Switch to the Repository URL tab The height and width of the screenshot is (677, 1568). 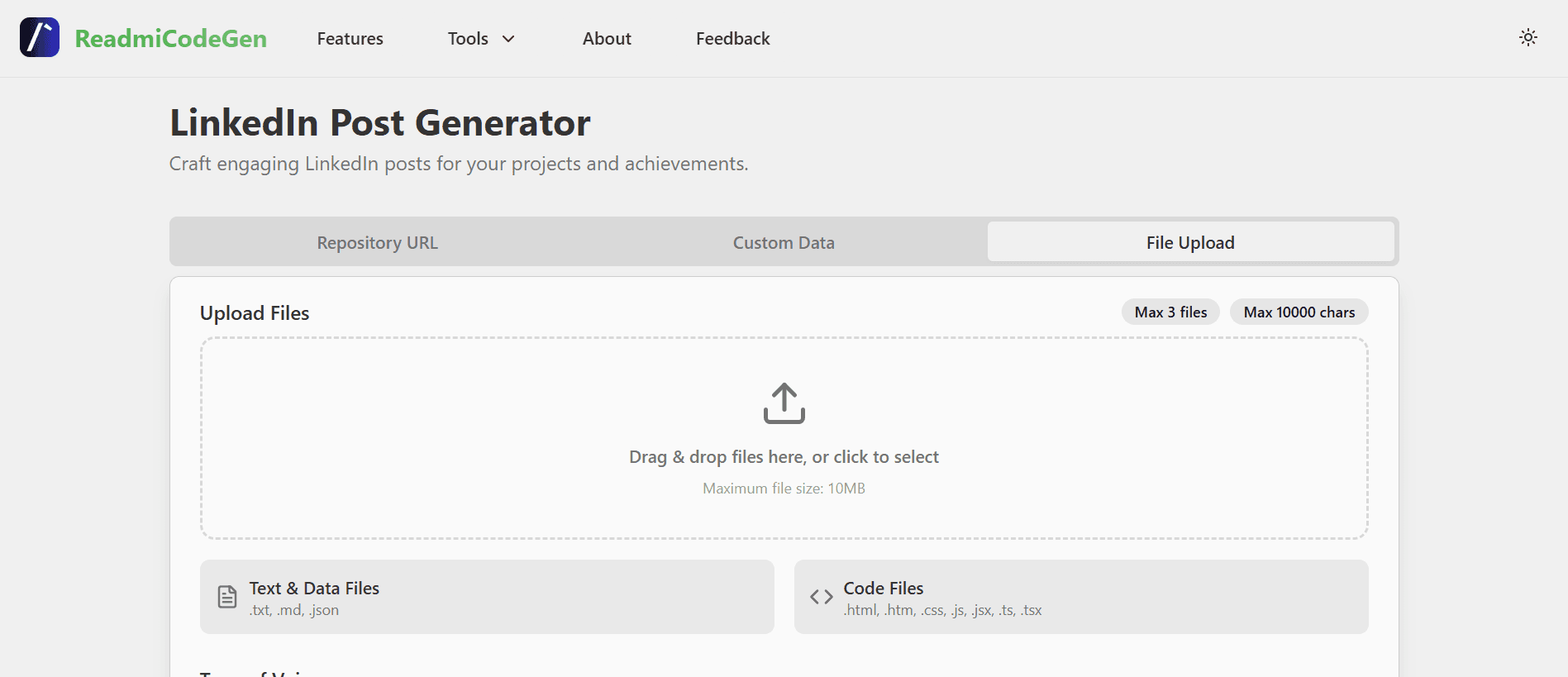click(x=377, y=242)
